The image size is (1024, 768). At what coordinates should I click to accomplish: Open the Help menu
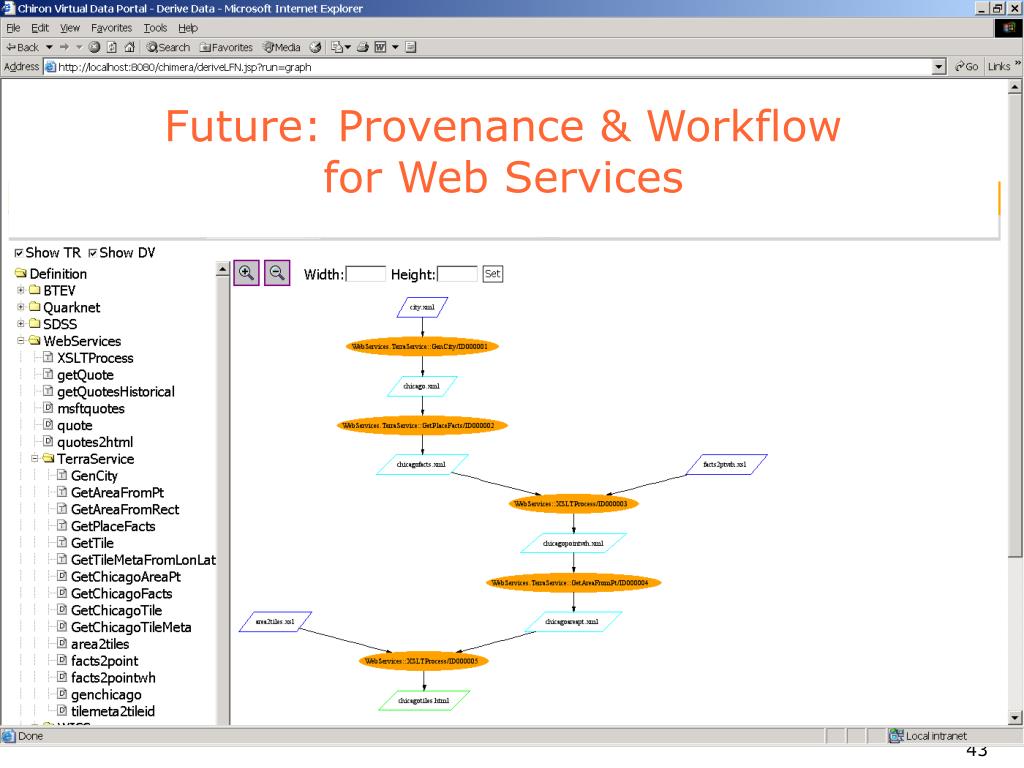[188, 28]
